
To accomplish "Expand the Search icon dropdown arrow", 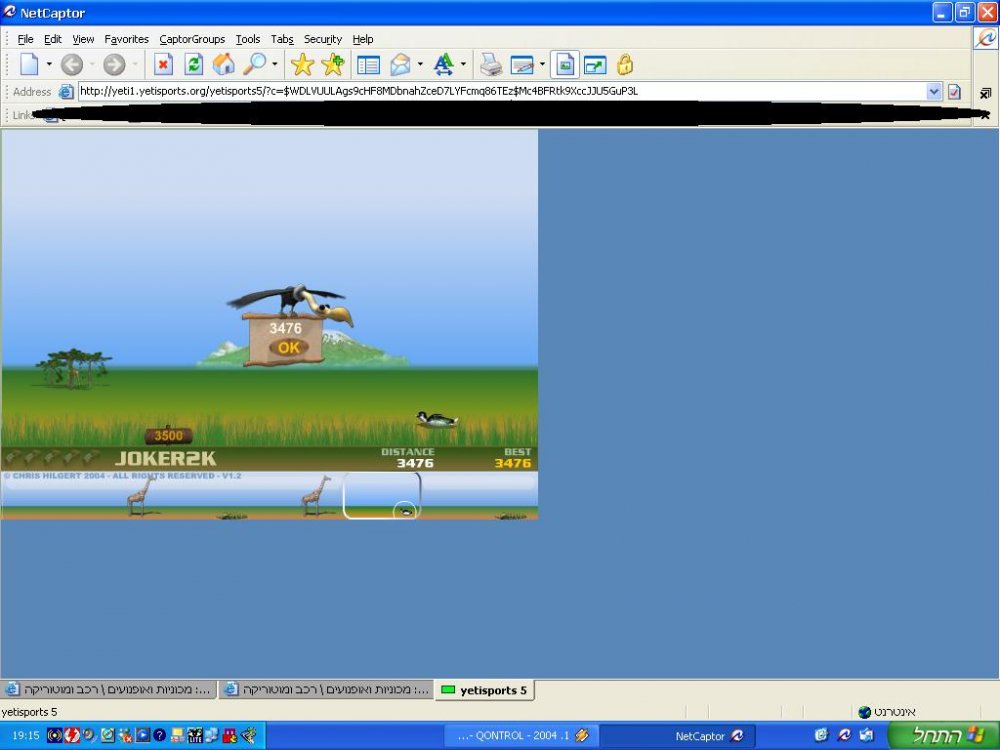I will 275,64.
